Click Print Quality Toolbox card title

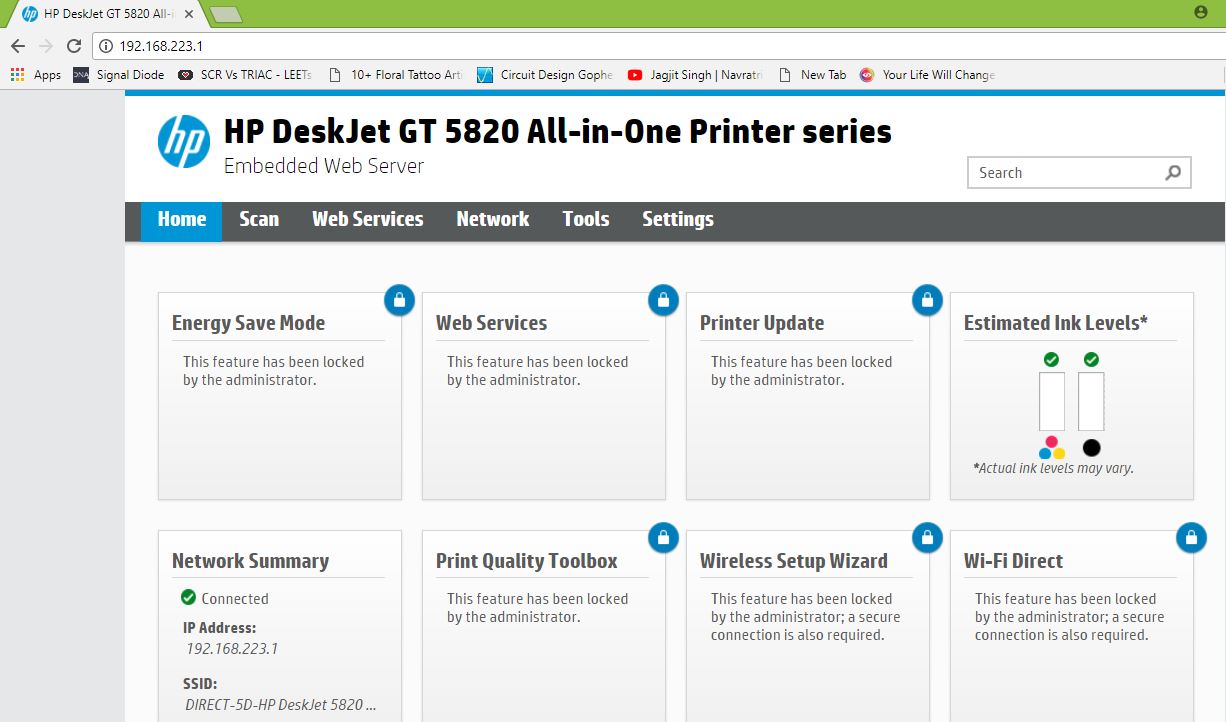pyautogui.click(x=527, y=561)
